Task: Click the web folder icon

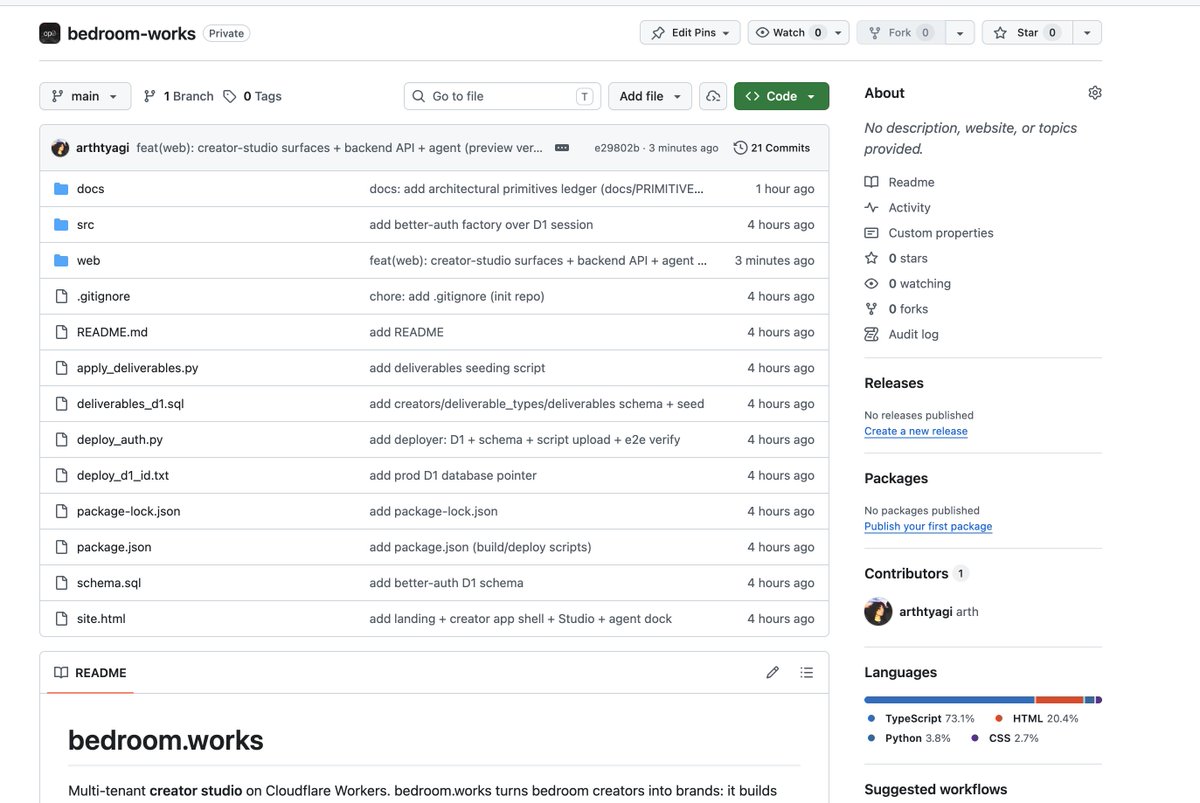Action: point(61,261)
